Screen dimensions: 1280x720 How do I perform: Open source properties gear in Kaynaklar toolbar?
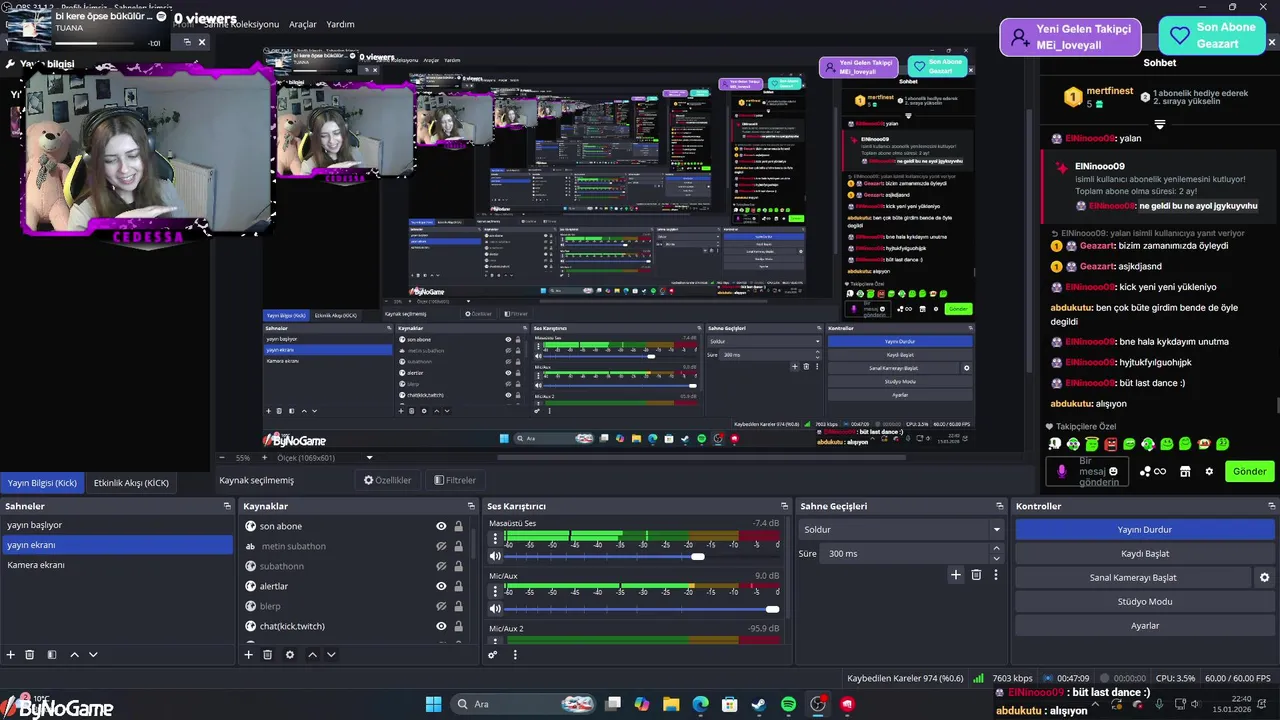tap(290, 655)
